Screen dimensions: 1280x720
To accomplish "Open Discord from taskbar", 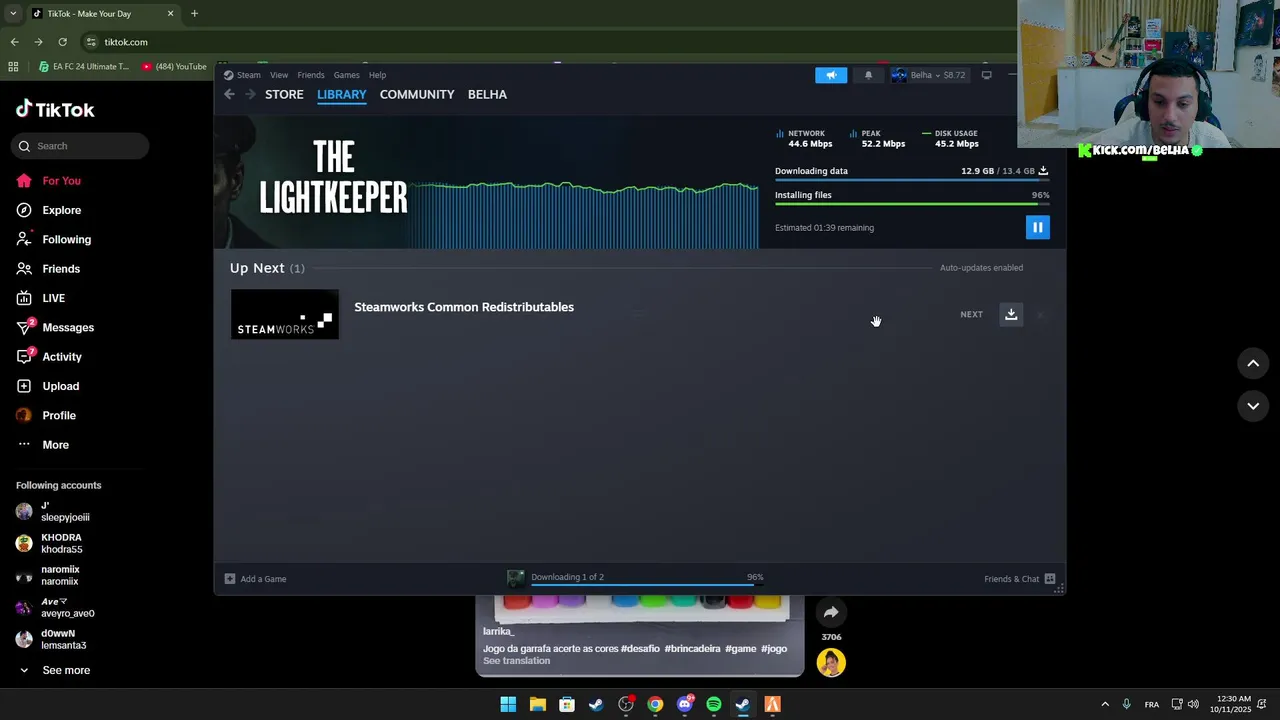I will coord(684,704).
